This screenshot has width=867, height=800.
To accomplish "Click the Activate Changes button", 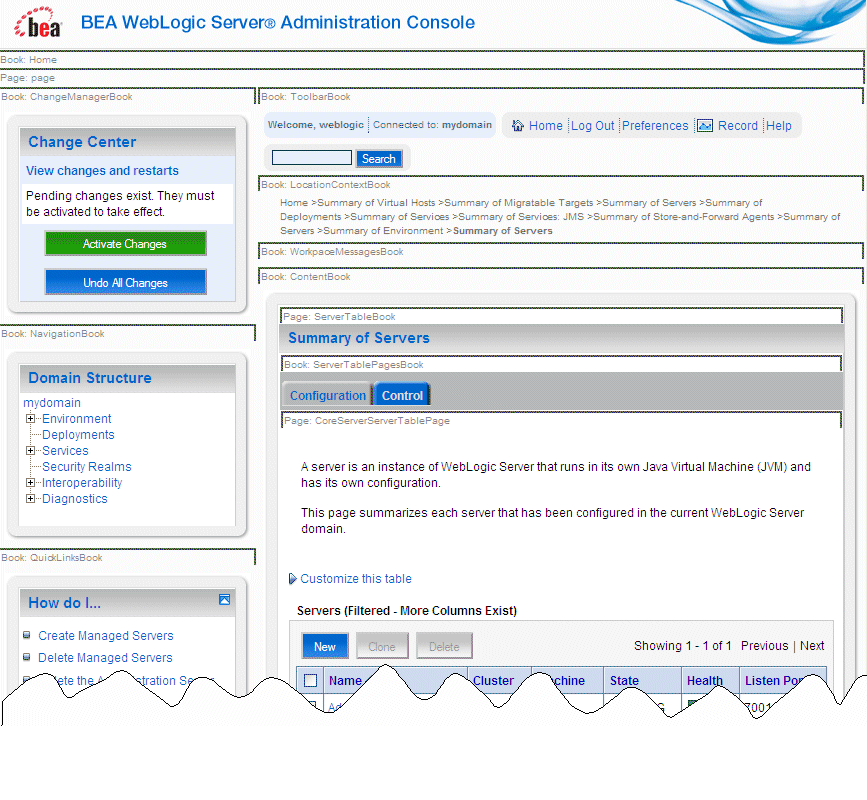I will point(125,243).
